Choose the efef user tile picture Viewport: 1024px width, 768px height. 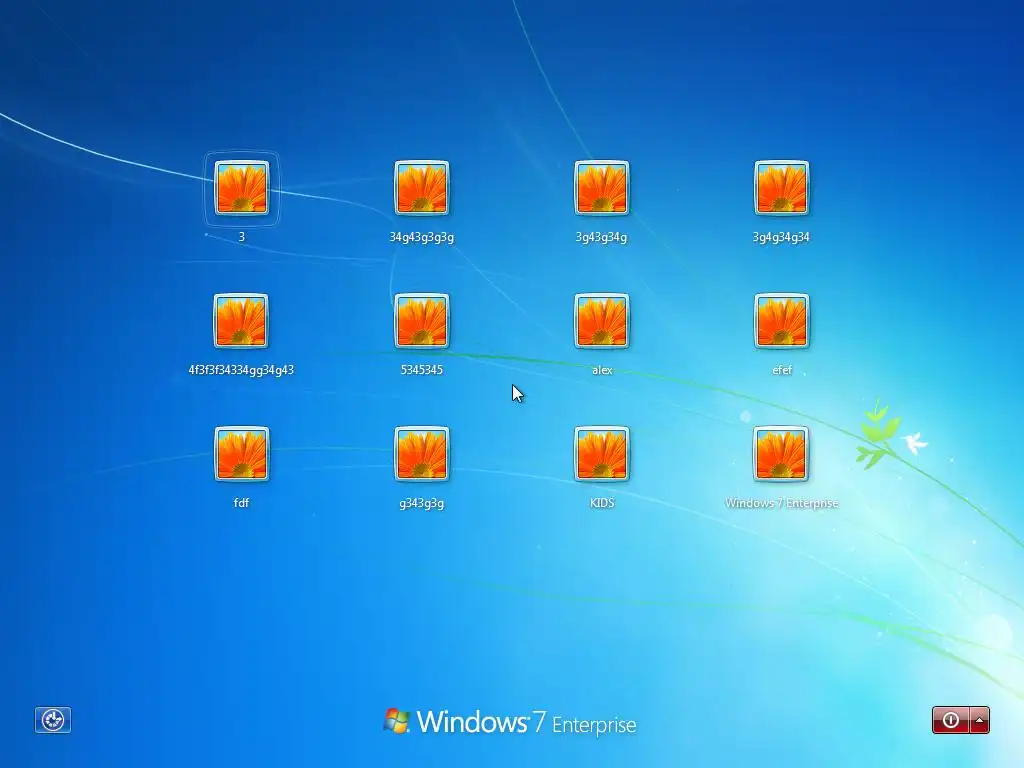(781, 321)
